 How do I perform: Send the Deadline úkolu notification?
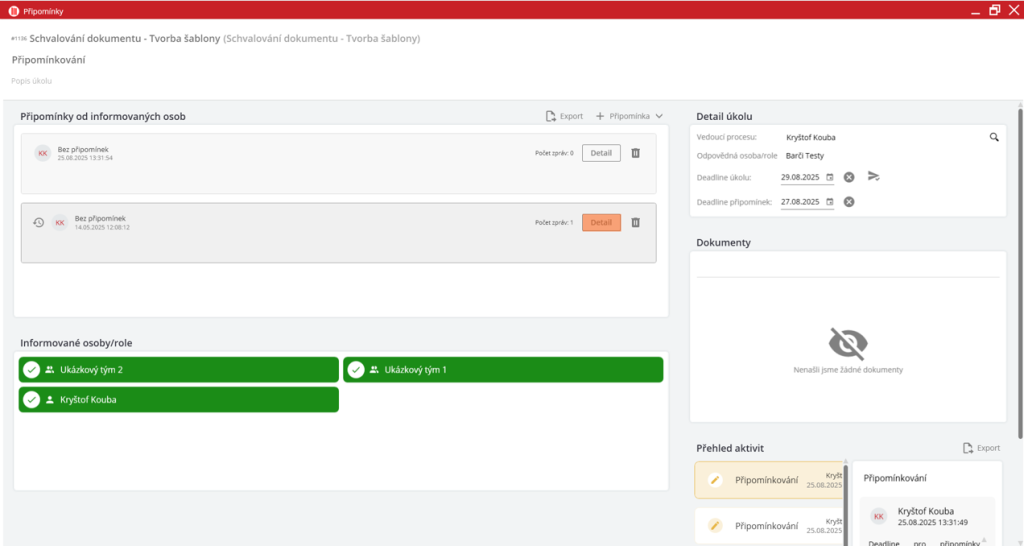pyautogui.click(x=873, y=177)
